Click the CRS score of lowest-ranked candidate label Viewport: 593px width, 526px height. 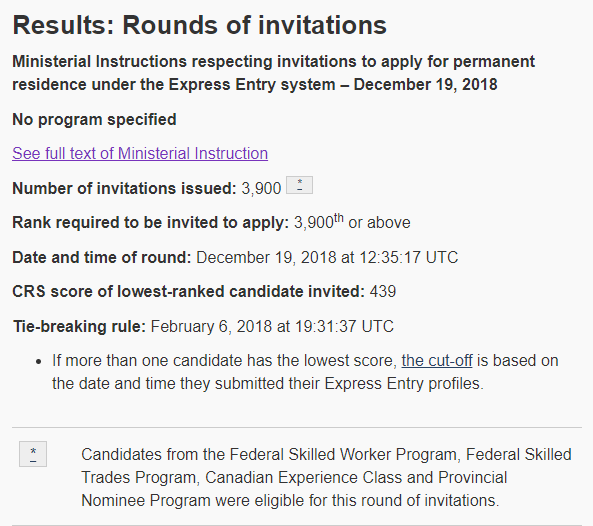[x=188, y=292]
